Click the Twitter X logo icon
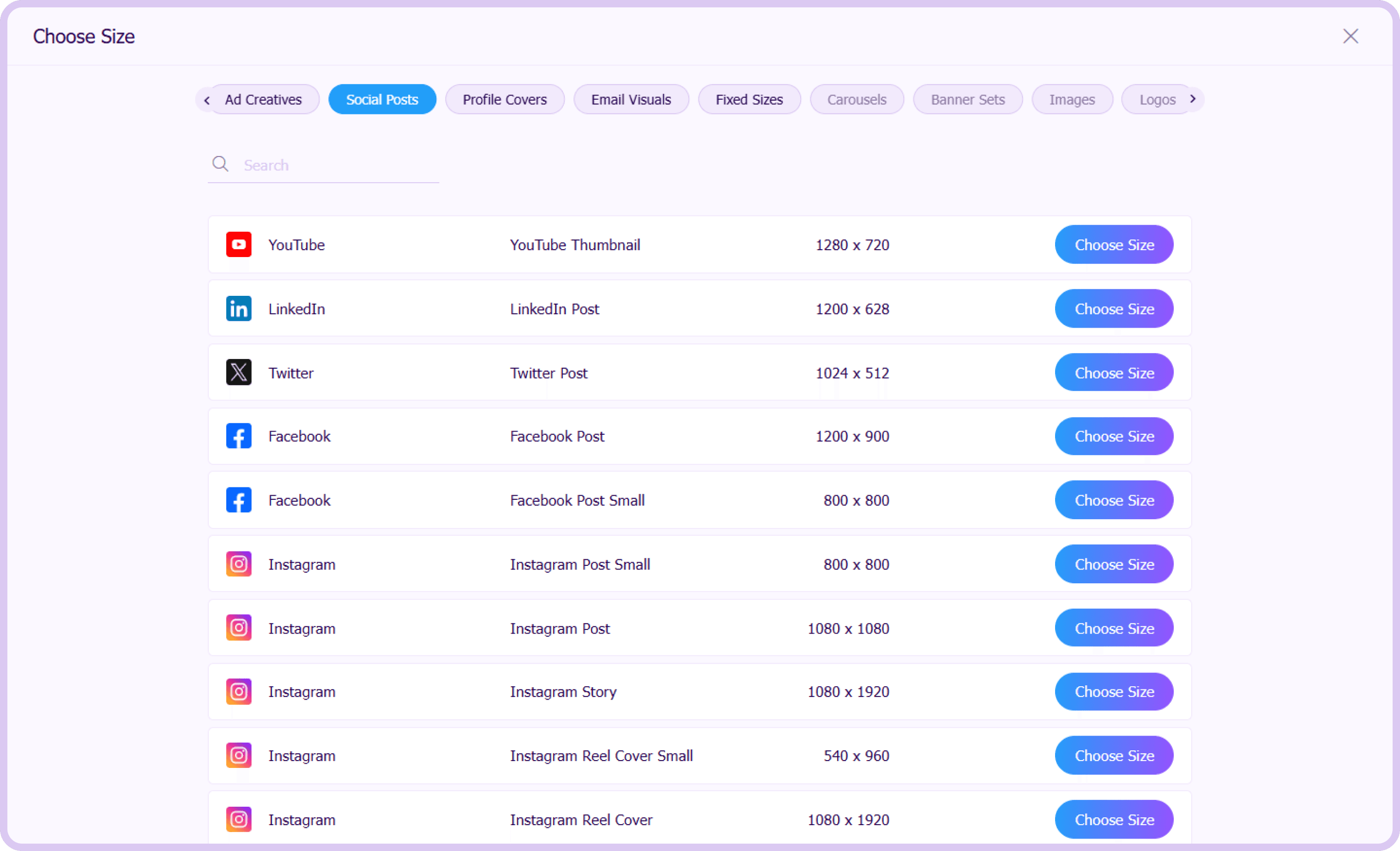This screenshot has width=1400, height=851. point(239,372)
